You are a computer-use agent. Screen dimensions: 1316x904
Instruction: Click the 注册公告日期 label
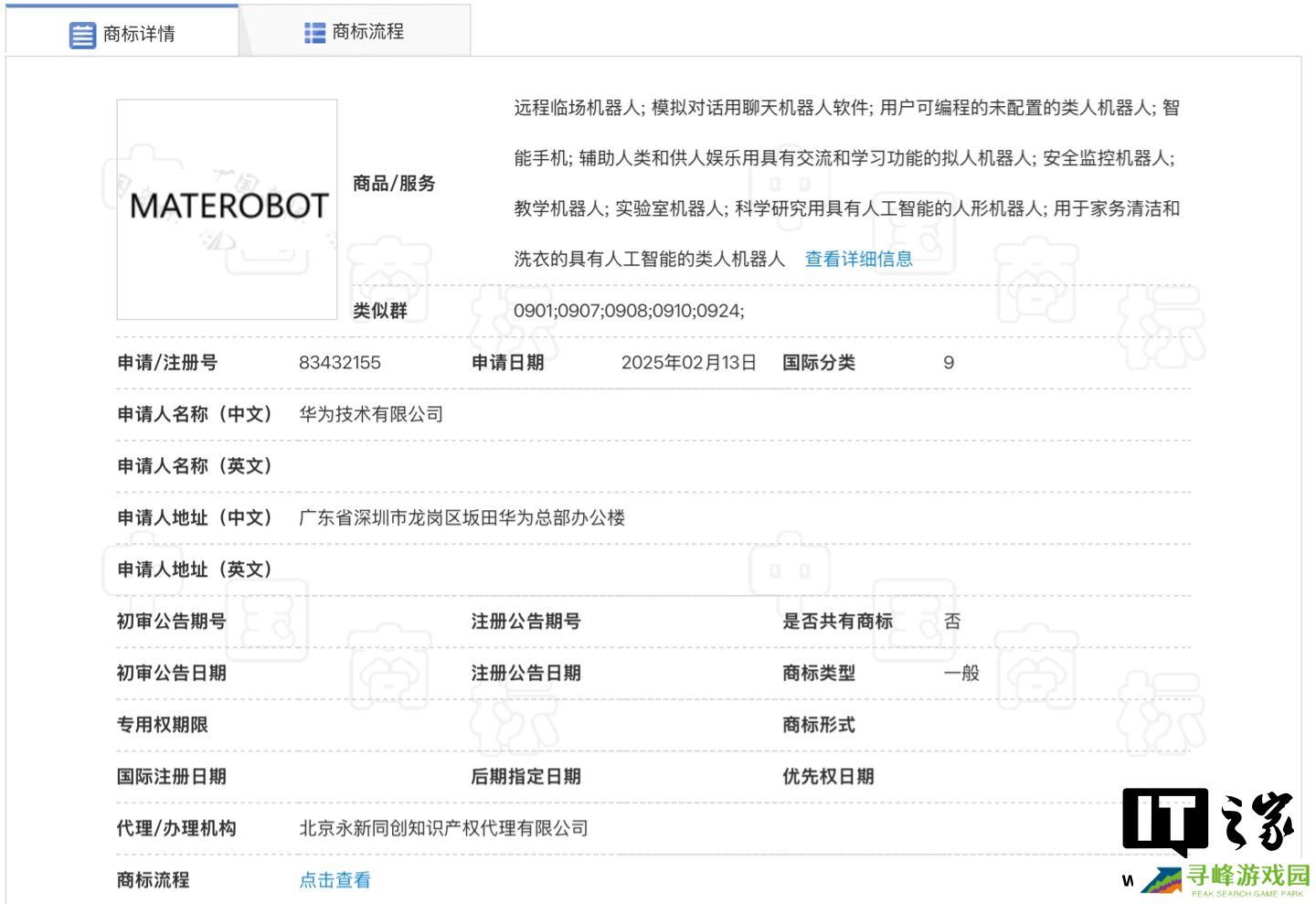coord(525,673)
